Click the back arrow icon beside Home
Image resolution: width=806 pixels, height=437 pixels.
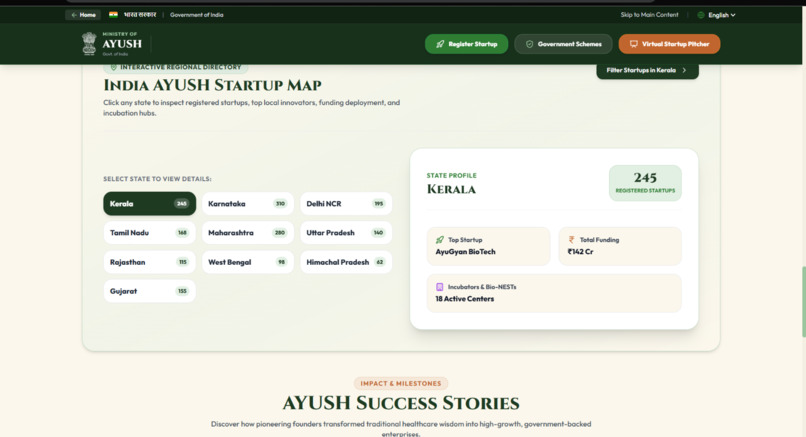coord(74,15)
